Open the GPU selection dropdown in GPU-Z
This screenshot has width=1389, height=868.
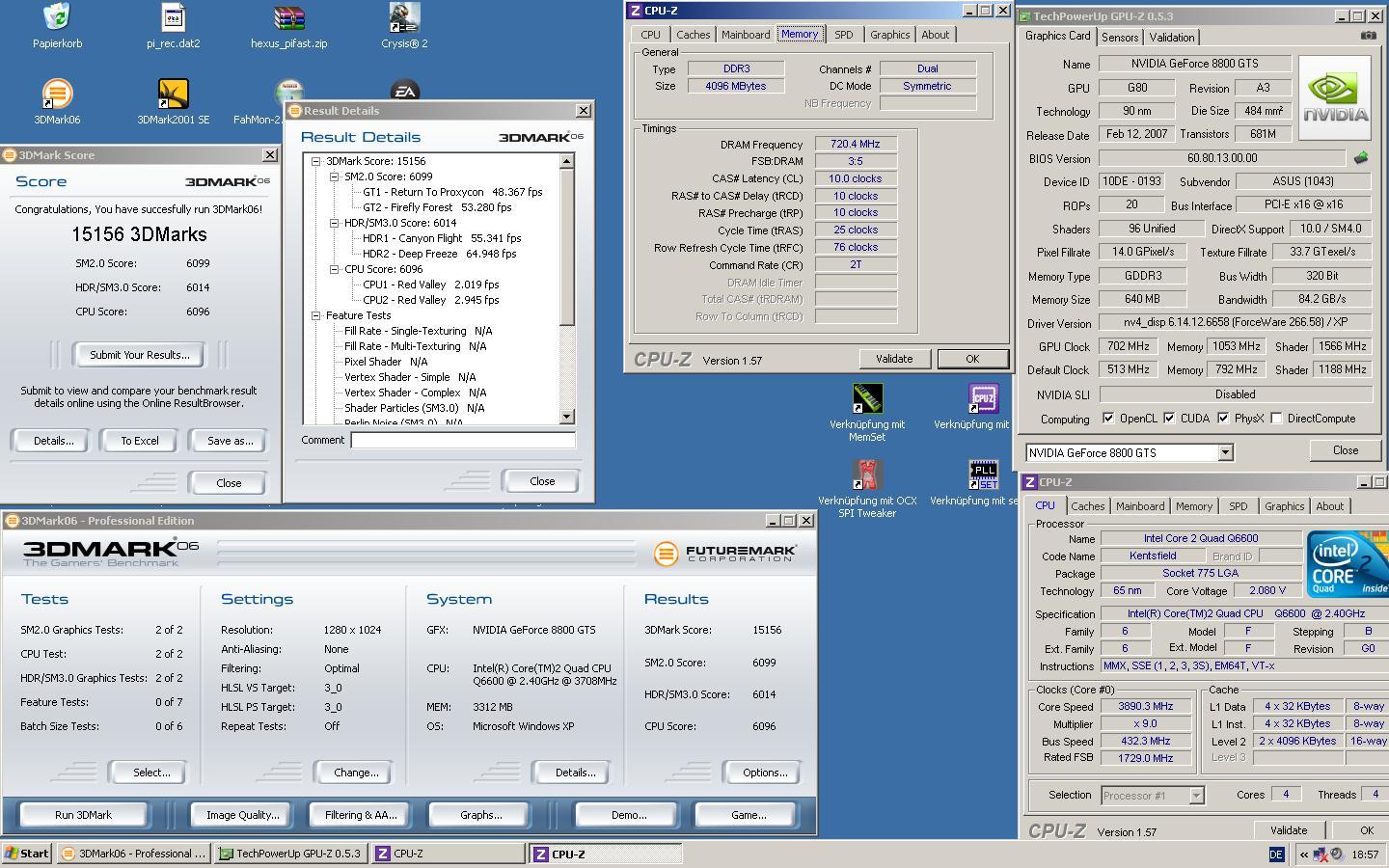point(1225,452)
